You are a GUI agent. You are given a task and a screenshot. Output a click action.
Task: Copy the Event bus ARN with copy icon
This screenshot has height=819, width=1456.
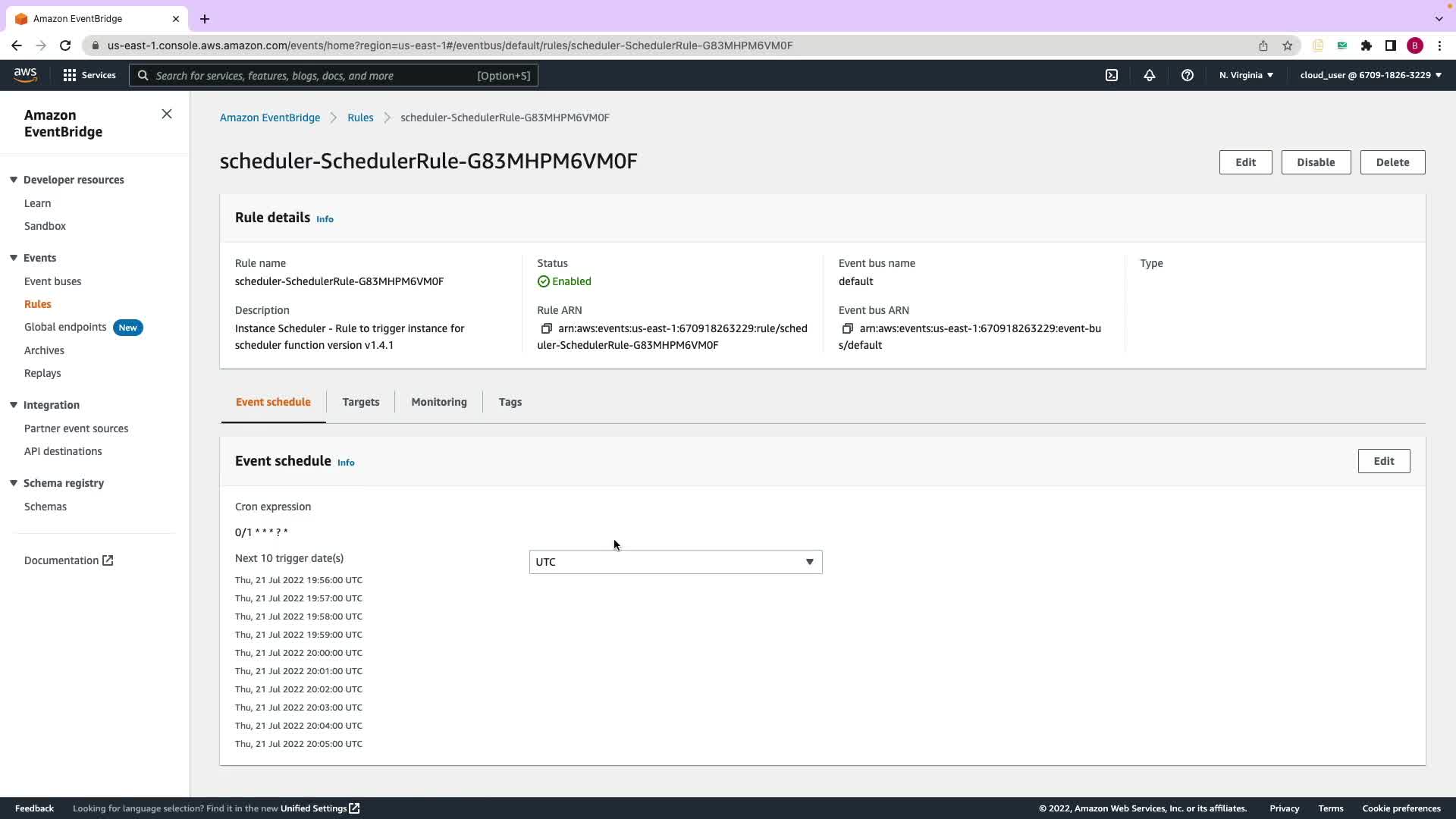848,328
